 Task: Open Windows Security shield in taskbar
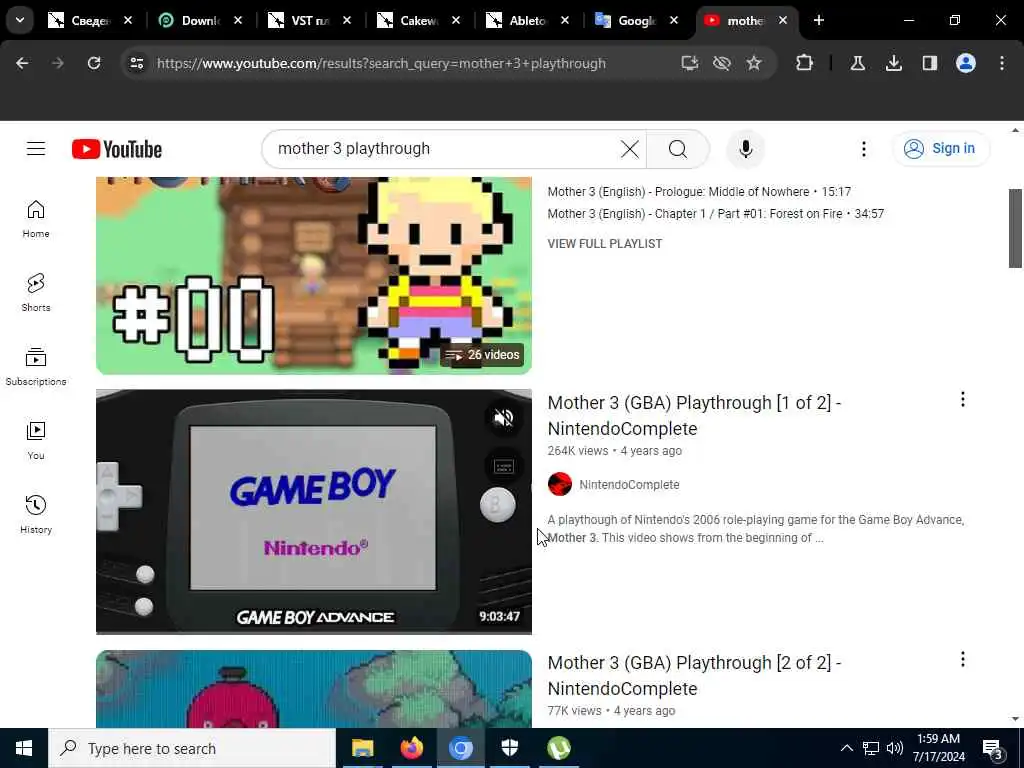pos(509,748)
